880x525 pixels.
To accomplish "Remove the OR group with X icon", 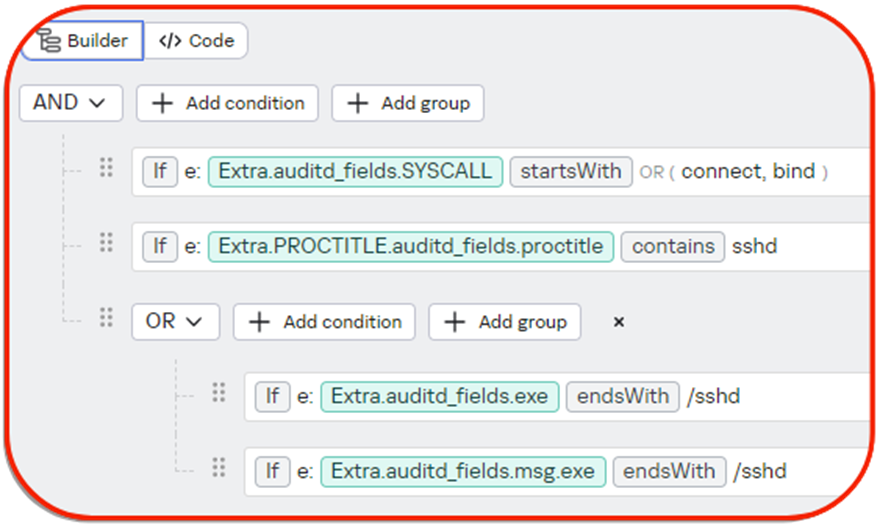I will [619, 322].
